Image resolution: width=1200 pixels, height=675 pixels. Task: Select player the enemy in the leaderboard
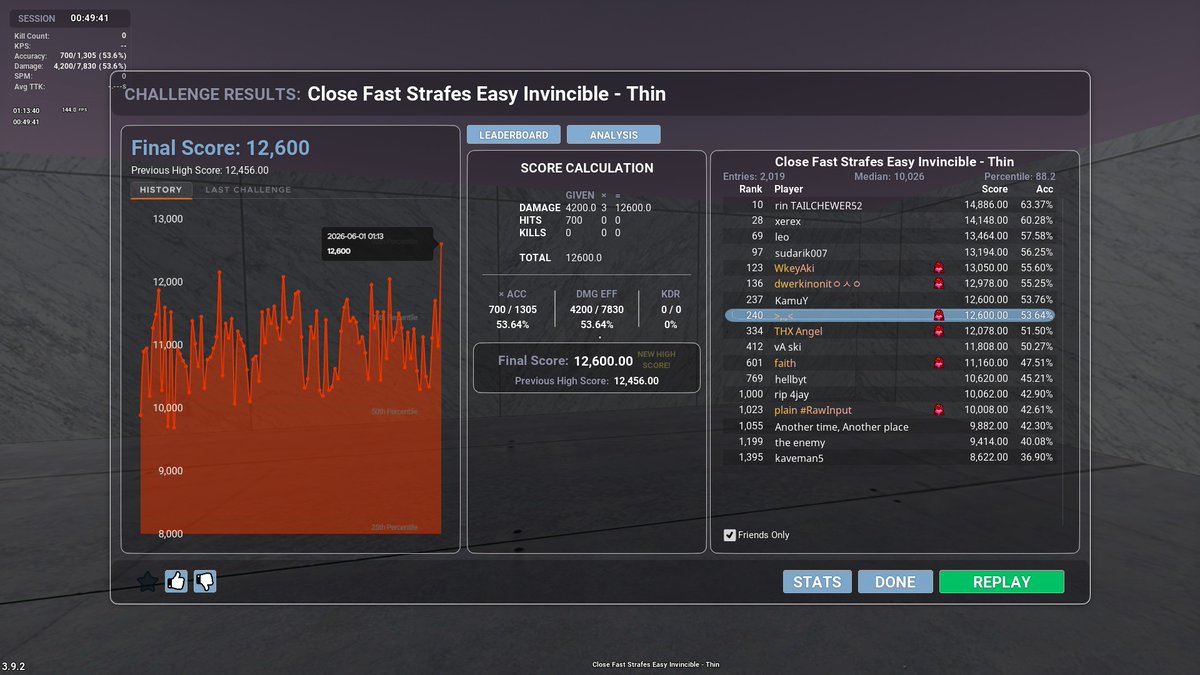(800, 442)
